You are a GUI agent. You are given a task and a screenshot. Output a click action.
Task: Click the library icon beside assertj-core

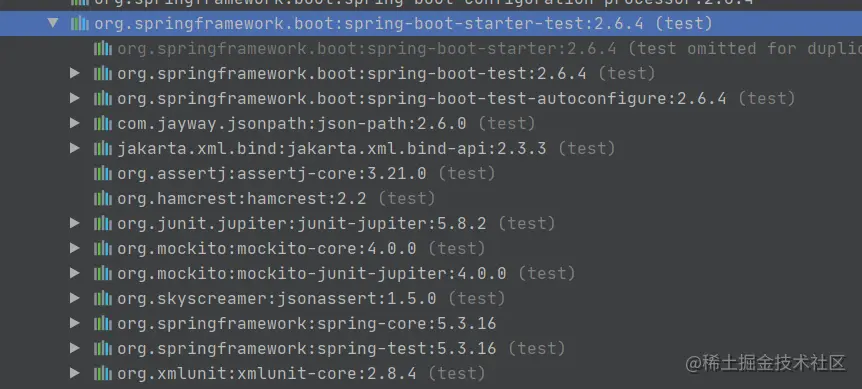tap(103, 174)
